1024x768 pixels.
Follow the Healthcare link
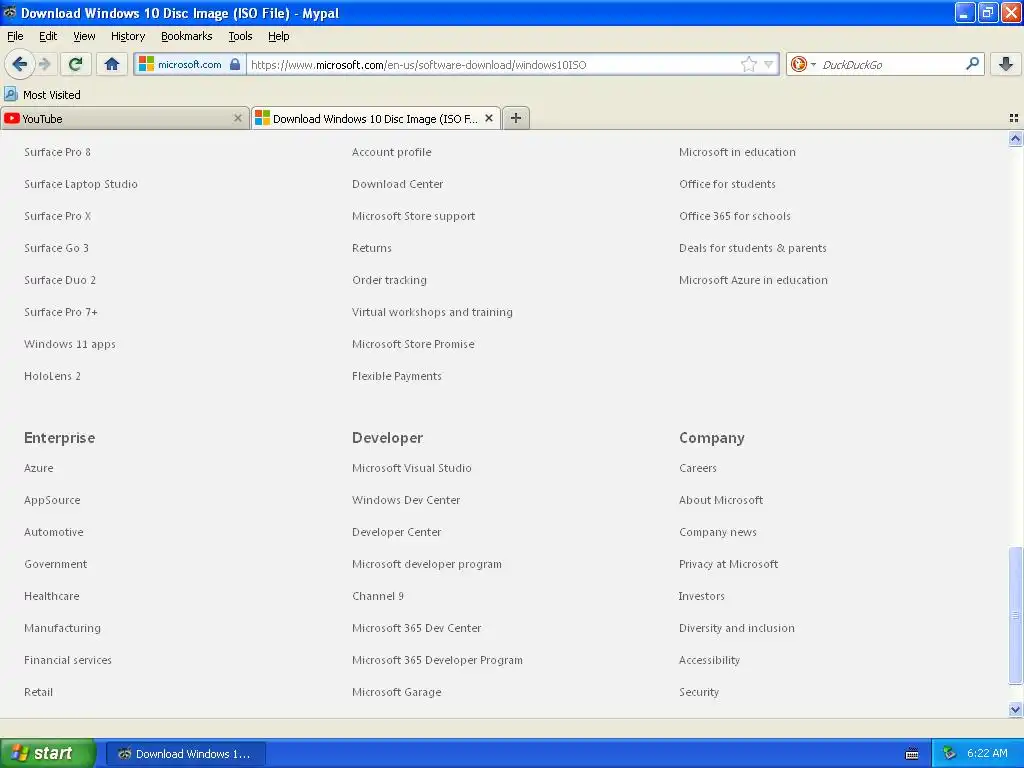tap(52, 596)
